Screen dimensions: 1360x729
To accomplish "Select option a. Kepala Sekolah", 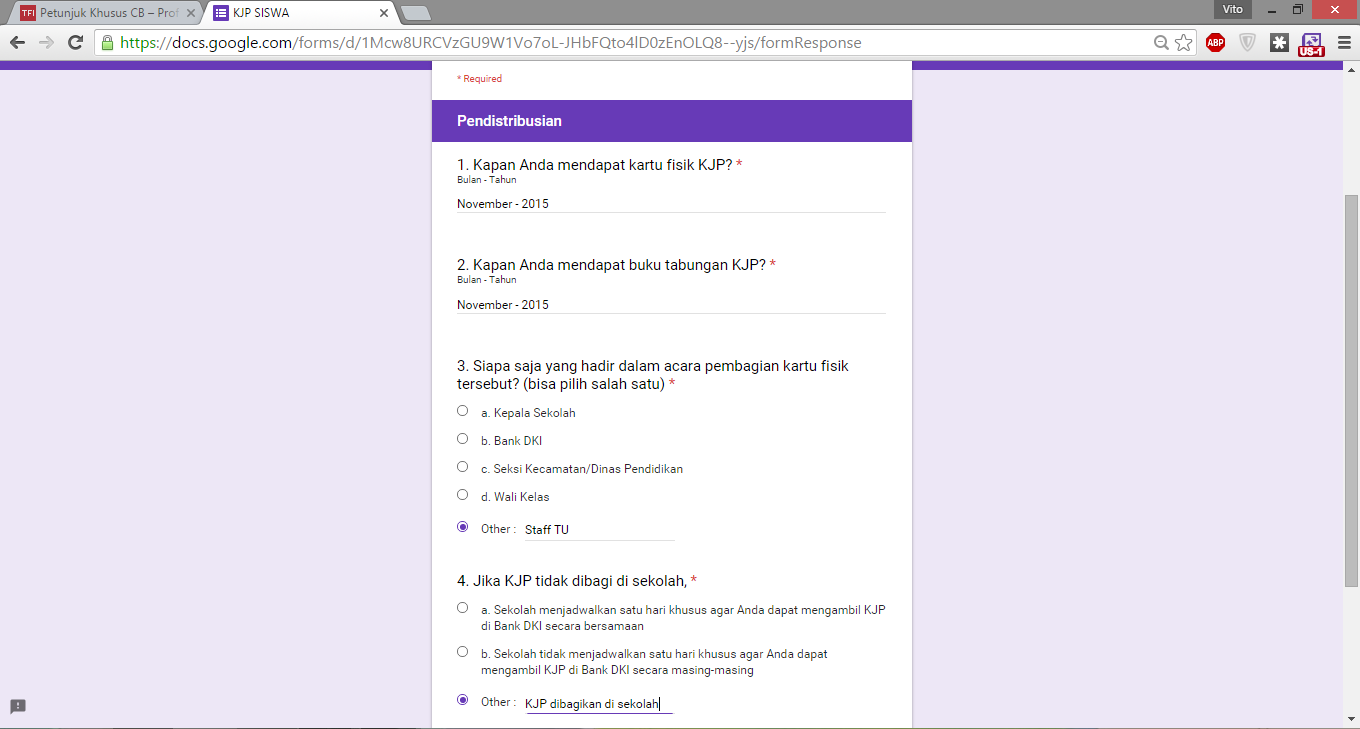I will pyautogui.click(x=462, y=411).
